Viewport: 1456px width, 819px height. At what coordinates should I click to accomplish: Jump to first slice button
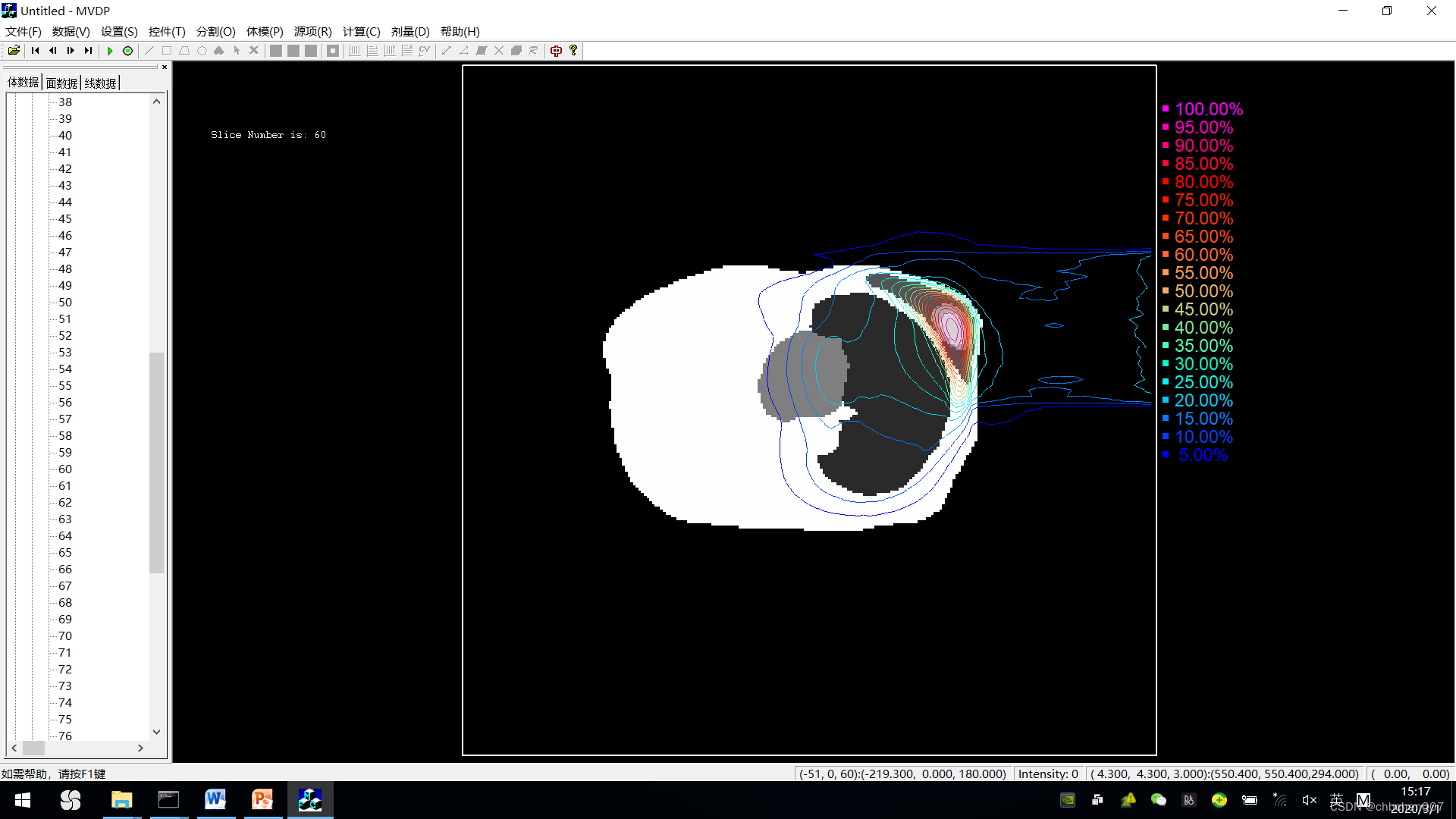[35, 51]
